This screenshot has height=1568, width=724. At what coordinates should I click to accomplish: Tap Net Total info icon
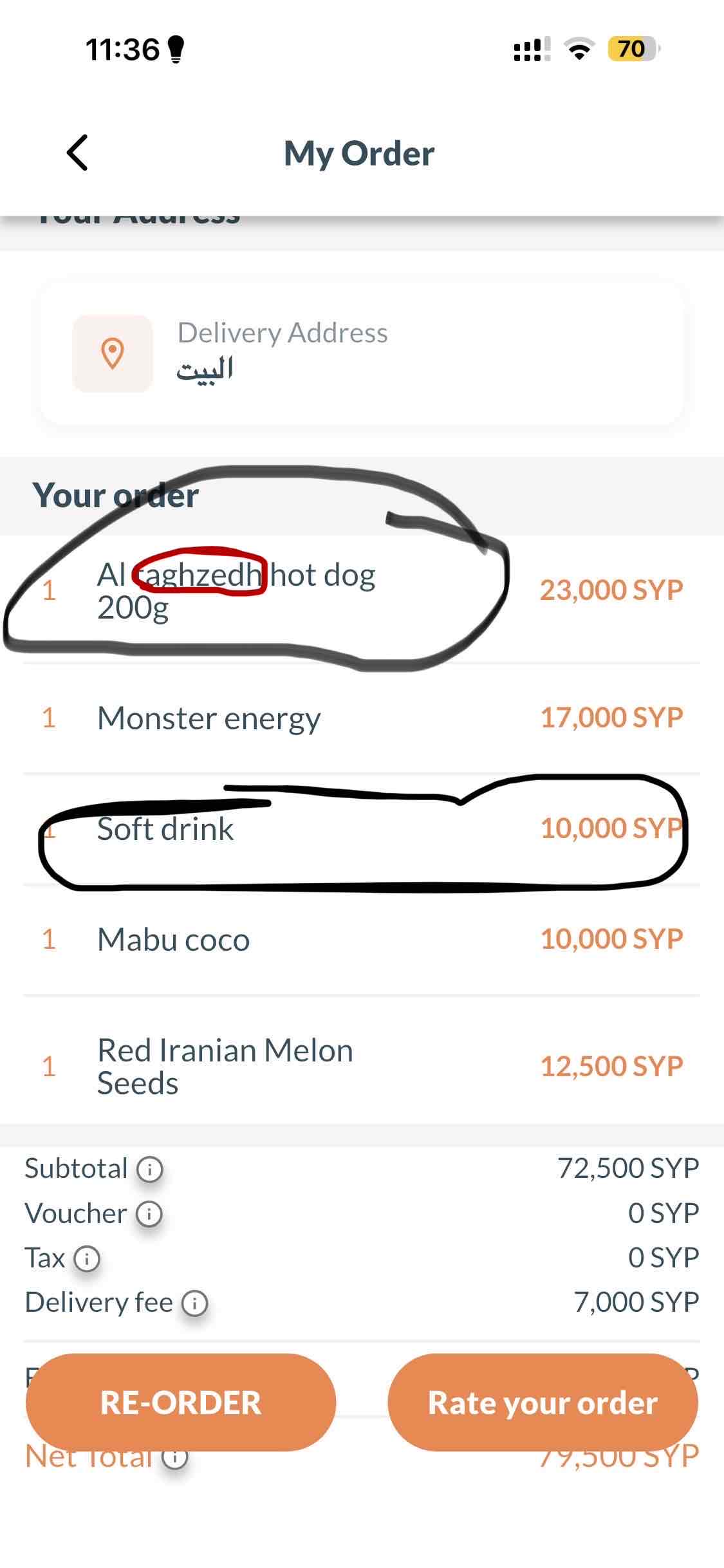(x=174, y=1457)
